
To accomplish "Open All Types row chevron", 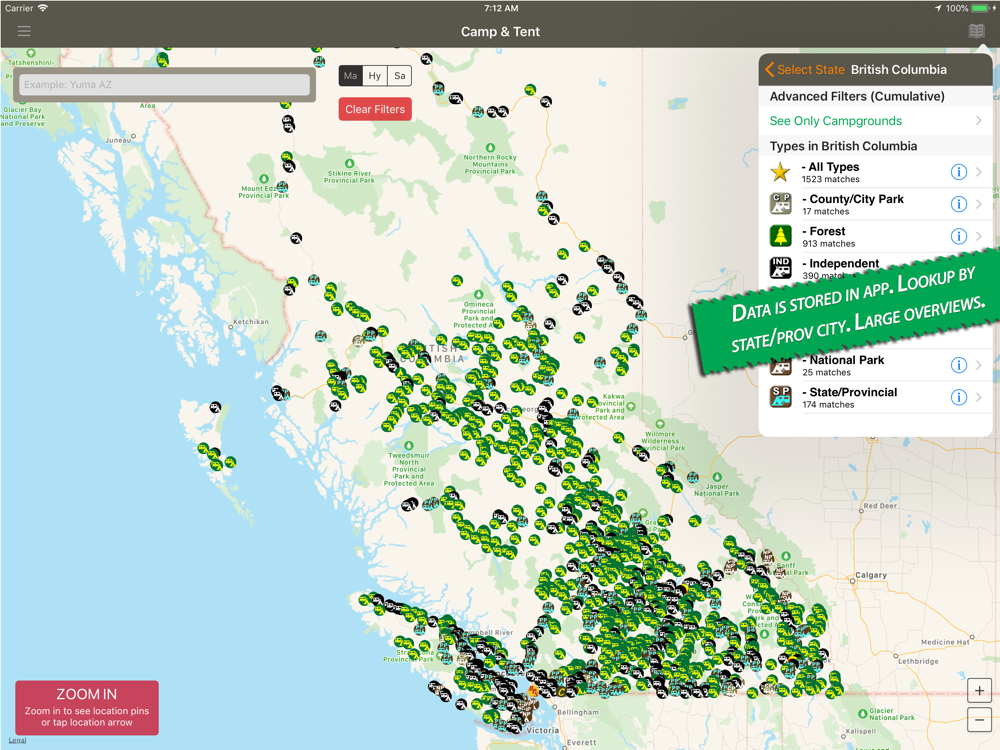I will click(x=979, y=172).
